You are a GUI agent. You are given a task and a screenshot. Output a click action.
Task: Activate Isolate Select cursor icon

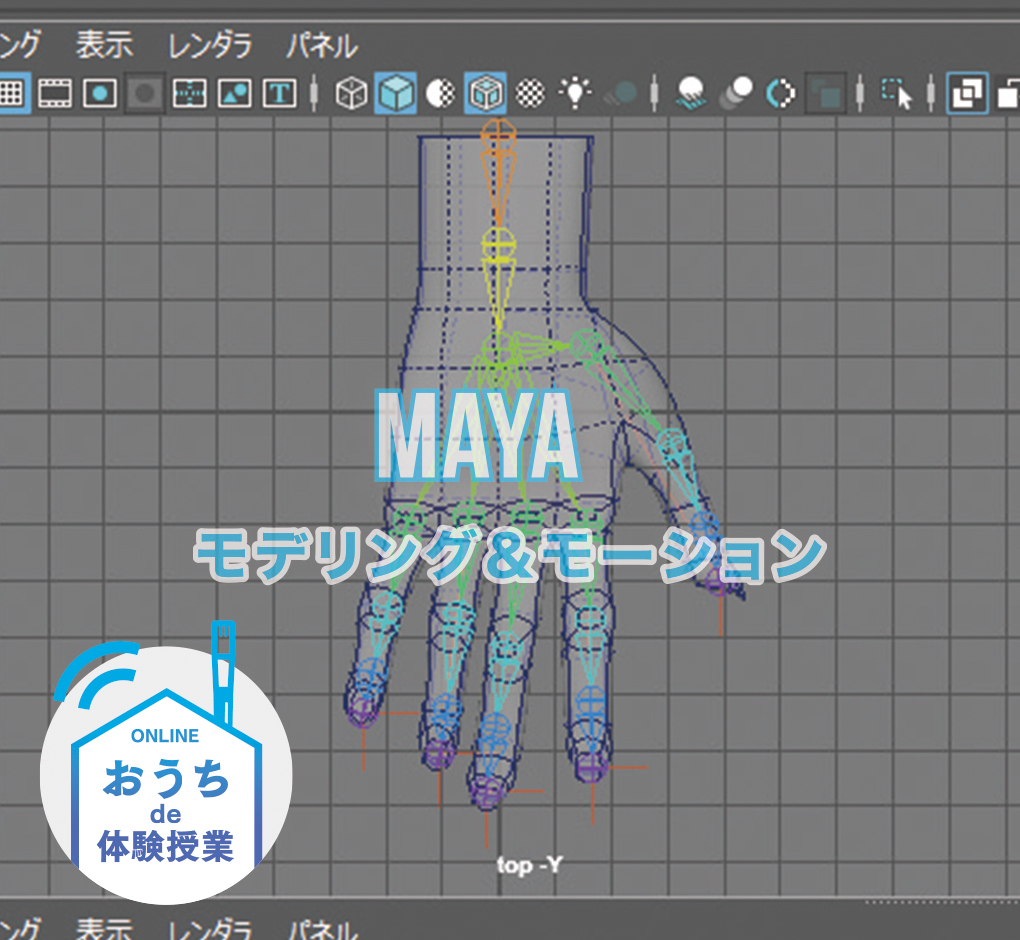[x=897, y=93]
